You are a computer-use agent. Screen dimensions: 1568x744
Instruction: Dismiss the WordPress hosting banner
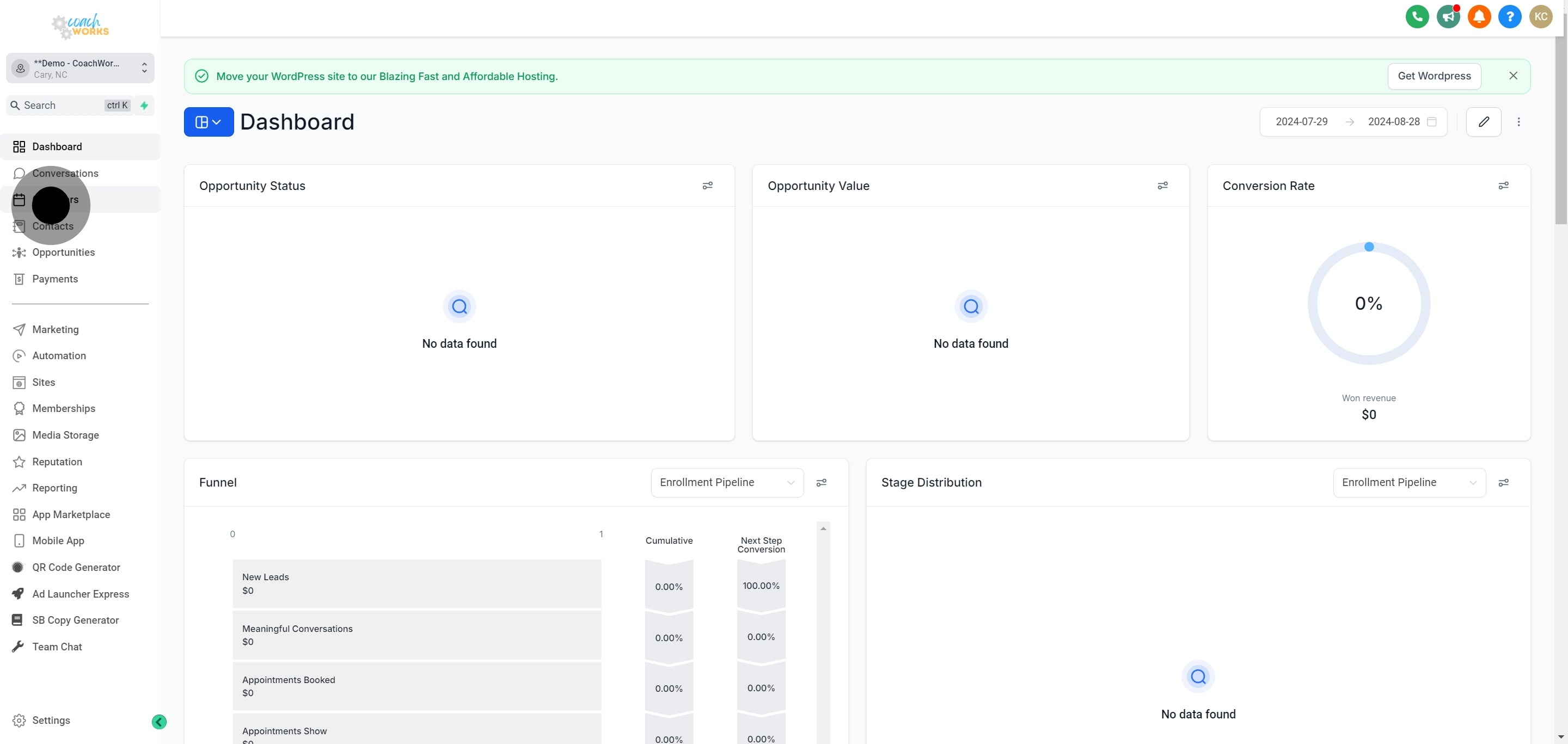tap(1513, 76)
